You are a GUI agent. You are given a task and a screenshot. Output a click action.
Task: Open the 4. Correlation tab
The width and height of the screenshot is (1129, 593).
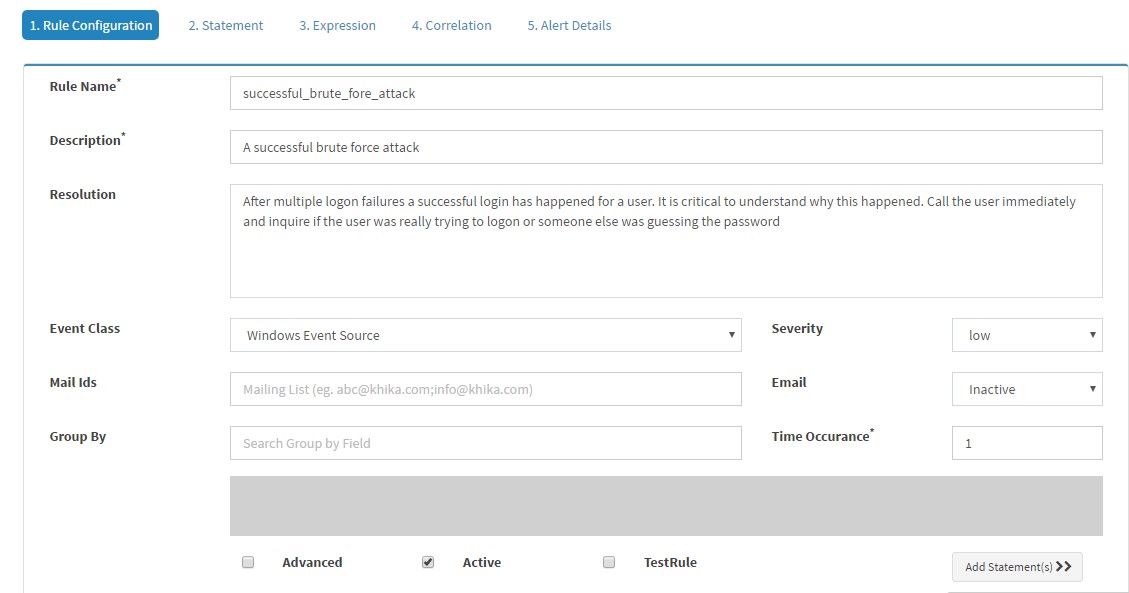coord(451,25)
